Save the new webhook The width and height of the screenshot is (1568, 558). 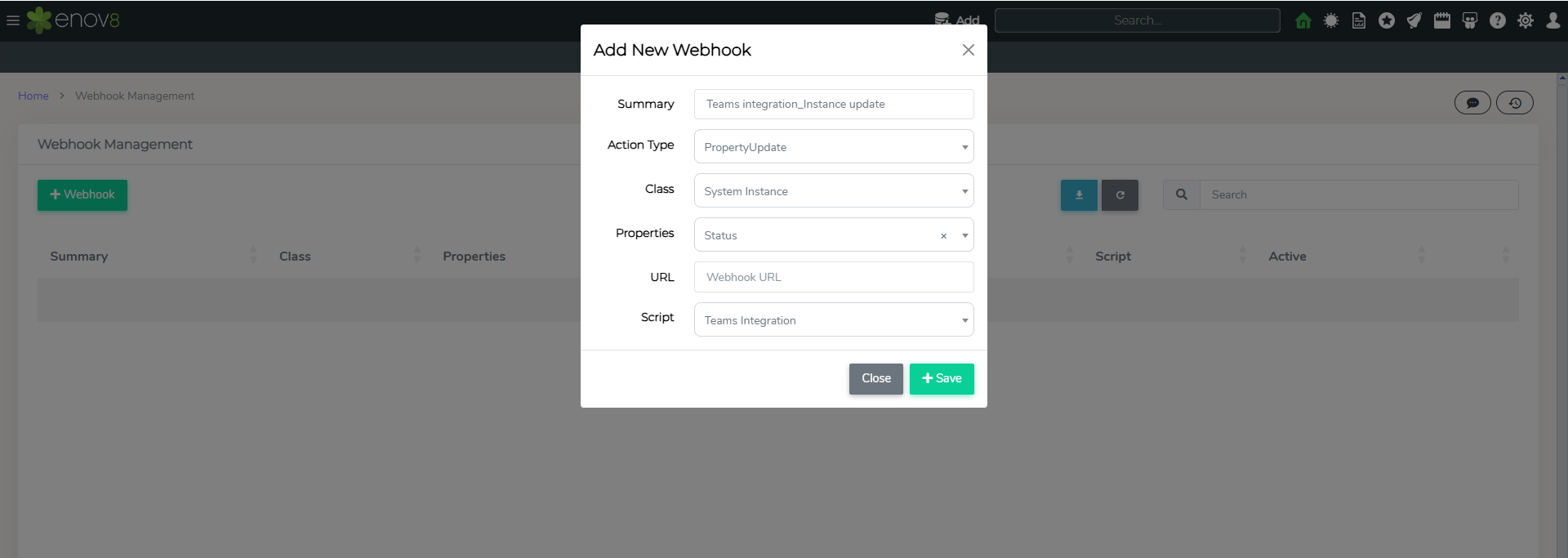pos(942,378)
